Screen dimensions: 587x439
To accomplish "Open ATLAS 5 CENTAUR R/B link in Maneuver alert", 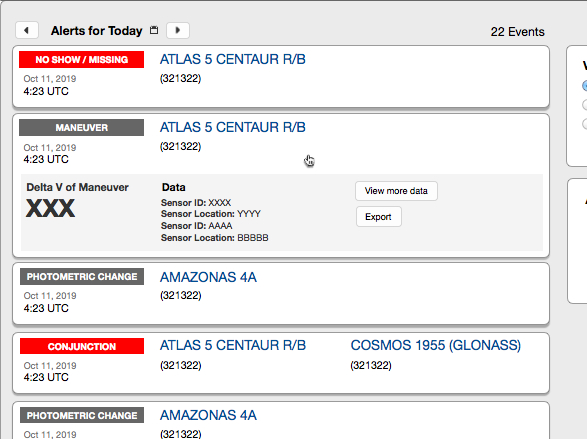I will (232, 128).
